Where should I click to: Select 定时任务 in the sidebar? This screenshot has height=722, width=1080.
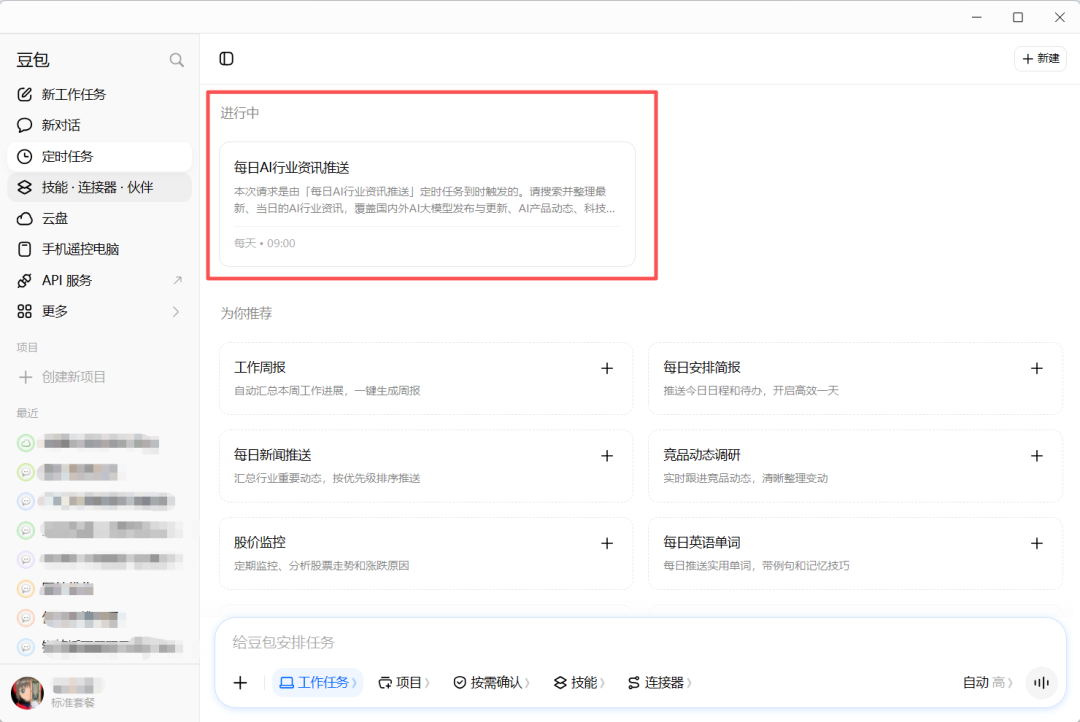point(100,156)
